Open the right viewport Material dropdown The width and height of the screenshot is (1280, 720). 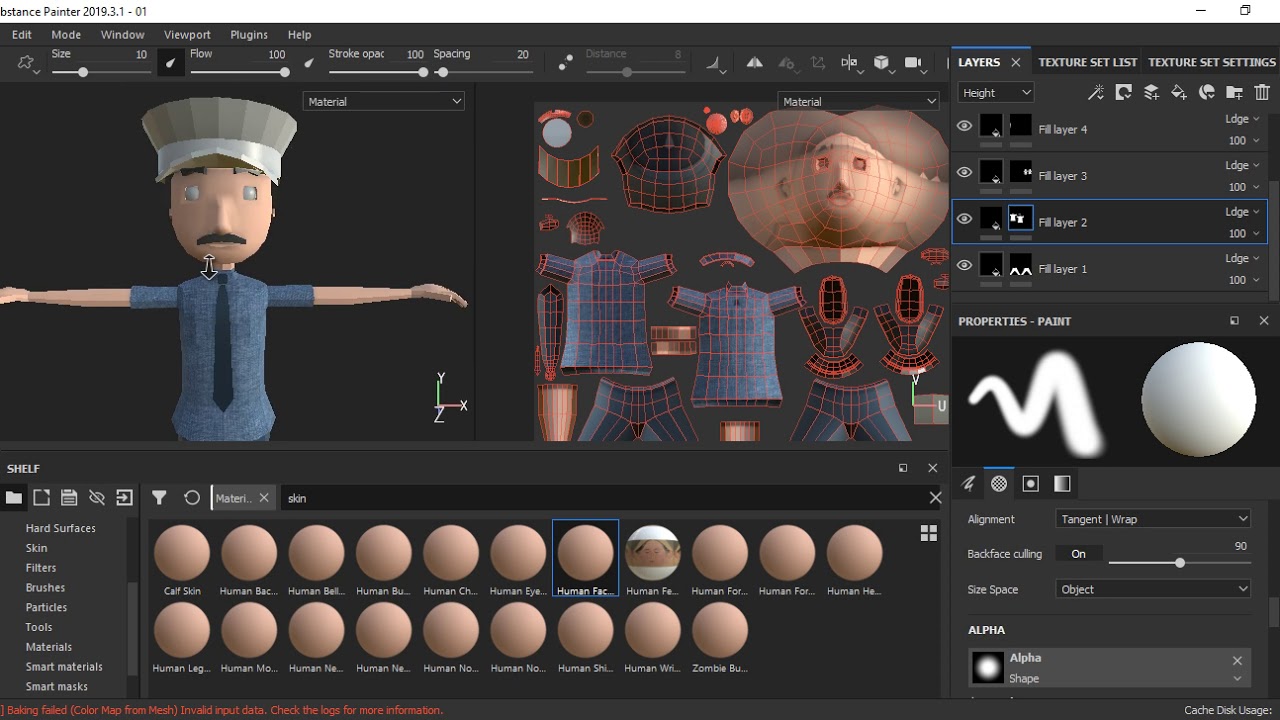(858, 102)
